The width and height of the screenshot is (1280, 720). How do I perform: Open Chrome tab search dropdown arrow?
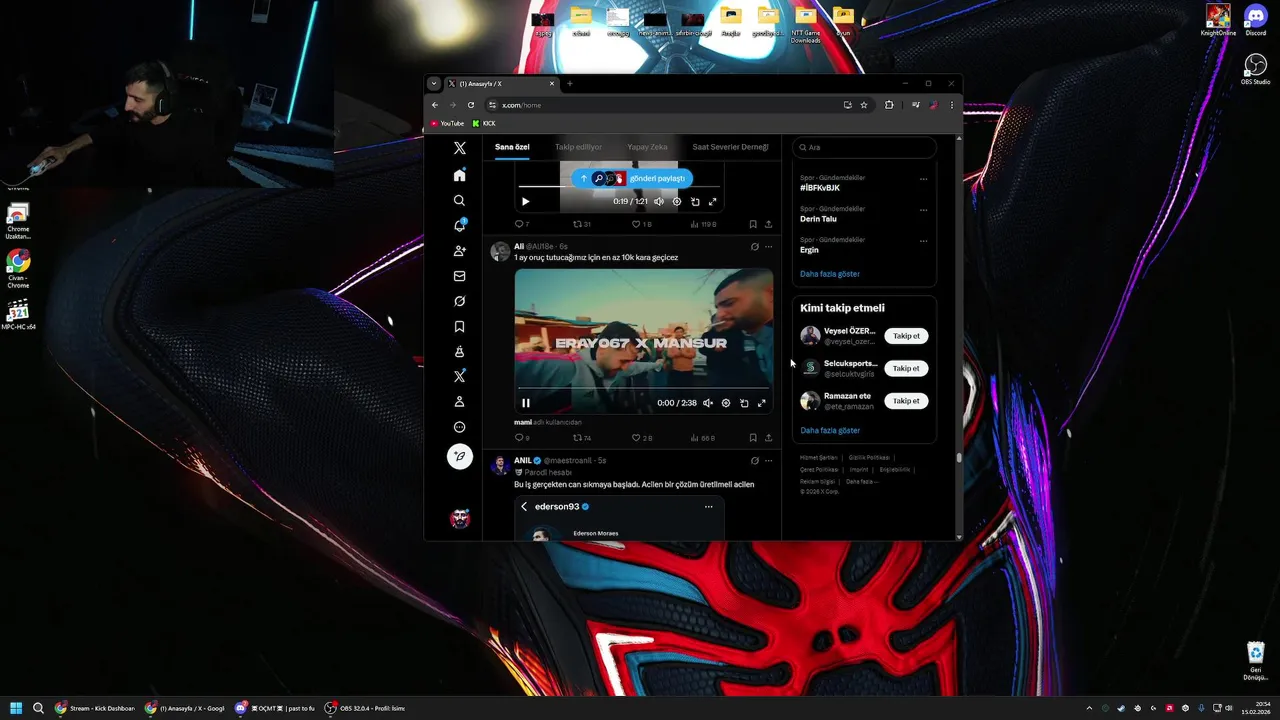click(x=433, y=84)
